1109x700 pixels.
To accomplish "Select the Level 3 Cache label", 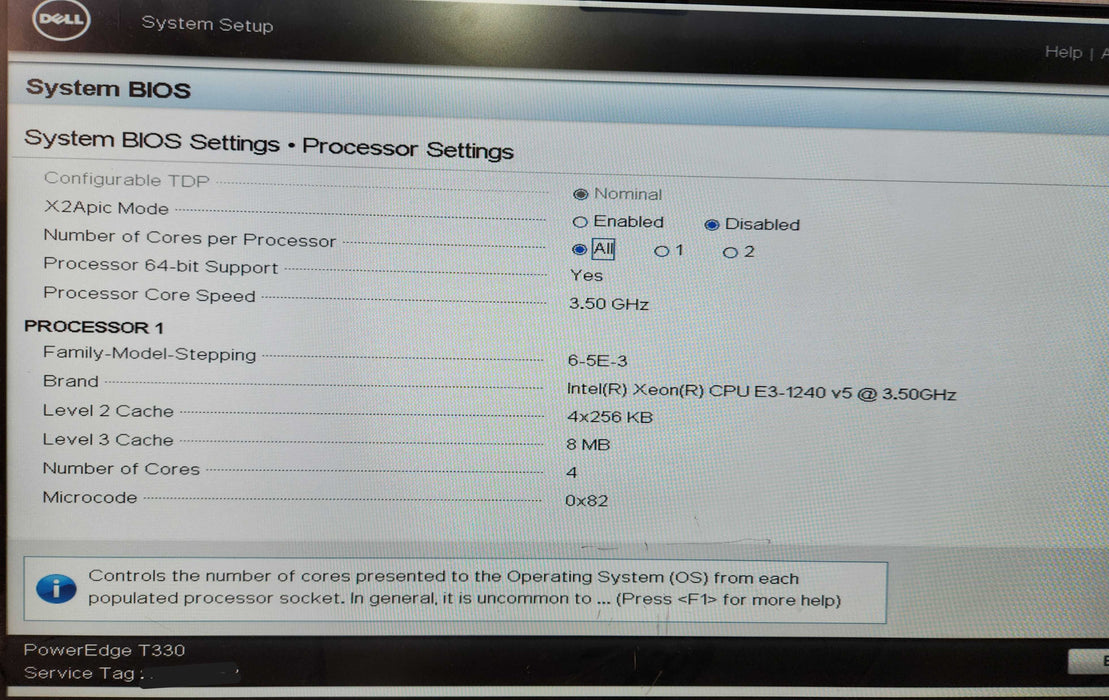I will (x=108, y=440).
